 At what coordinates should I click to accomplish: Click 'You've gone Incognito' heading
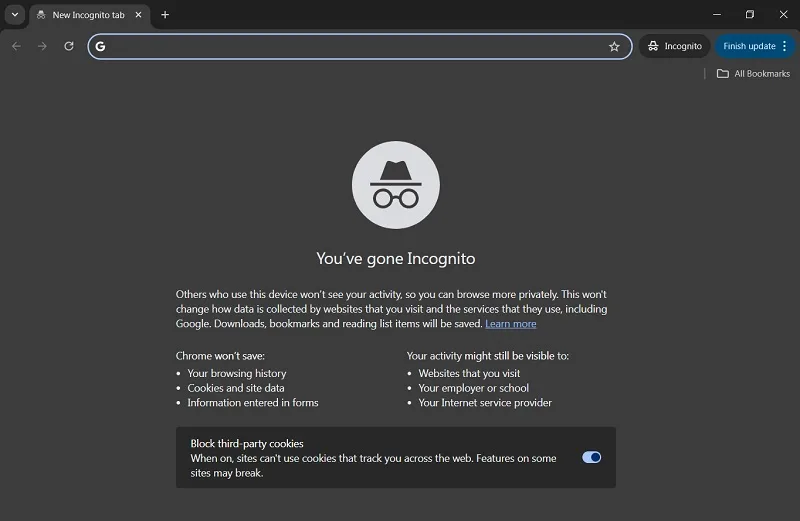(396, 259)
